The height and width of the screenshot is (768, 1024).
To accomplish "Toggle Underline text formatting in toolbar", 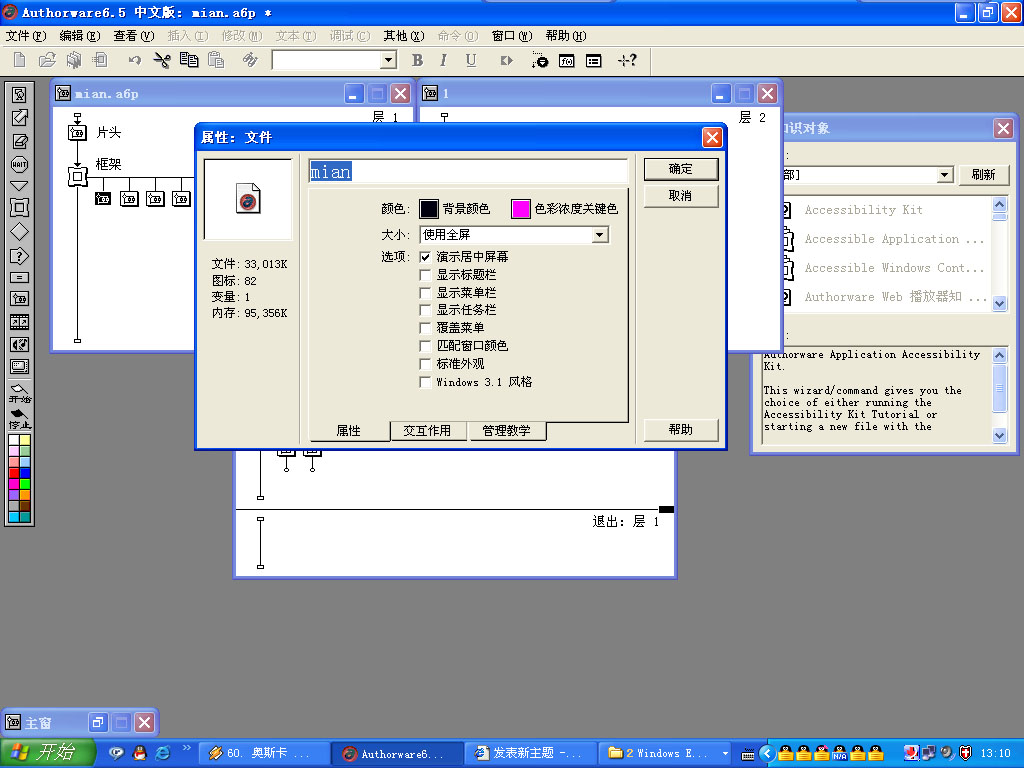I will 470,61.
